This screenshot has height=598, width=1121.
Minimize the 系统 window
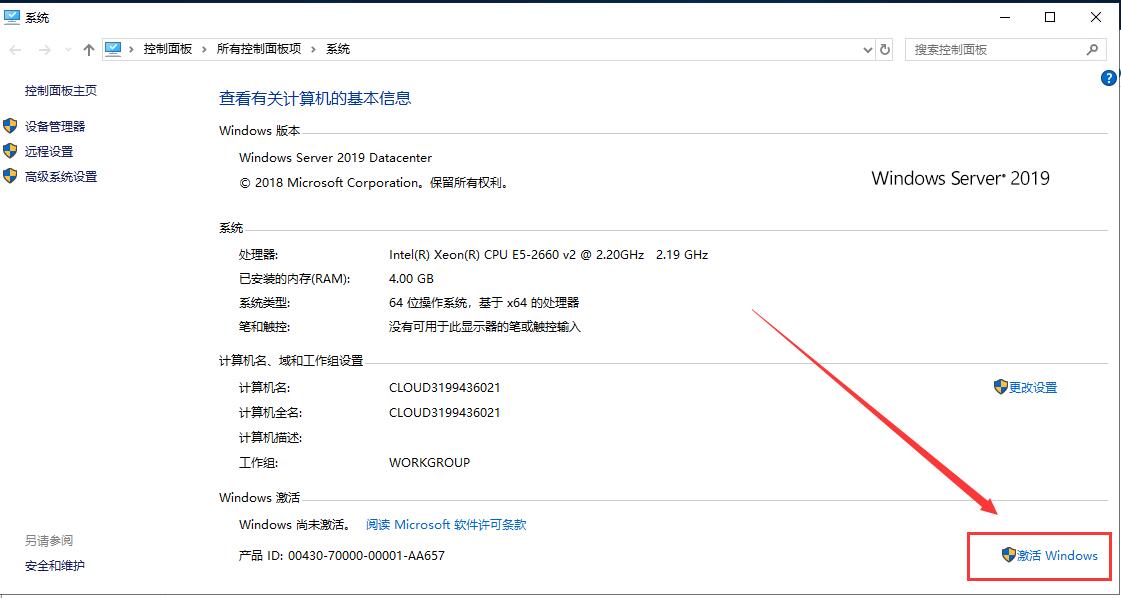pos(1004,18)
